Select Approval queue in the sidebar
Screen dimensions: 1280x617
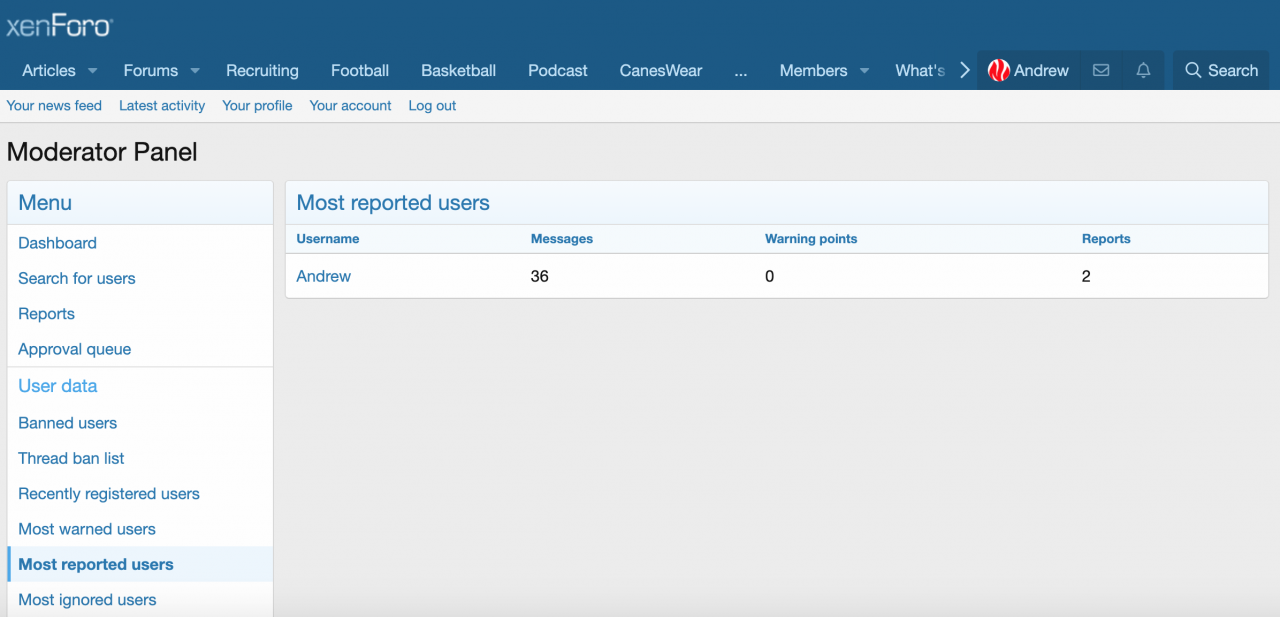(75, 349)
